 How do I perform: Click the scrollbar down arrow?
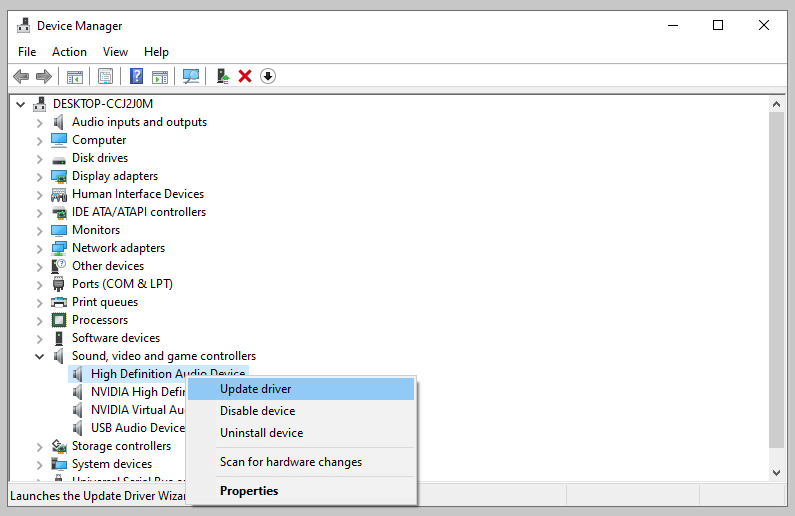click(776, 472)
